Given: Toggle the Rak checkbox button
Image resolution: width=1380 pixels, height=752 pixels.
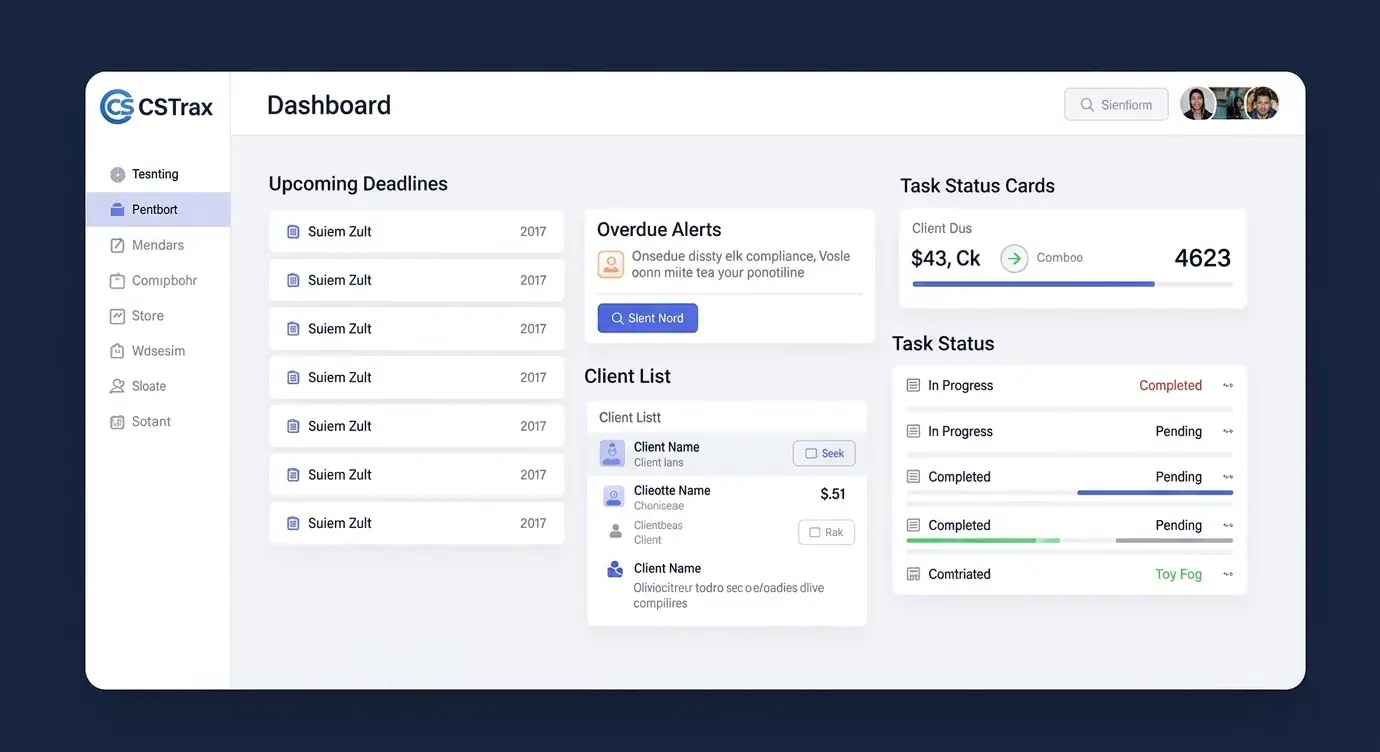Looking at the screenshot, I should (826, 533).
